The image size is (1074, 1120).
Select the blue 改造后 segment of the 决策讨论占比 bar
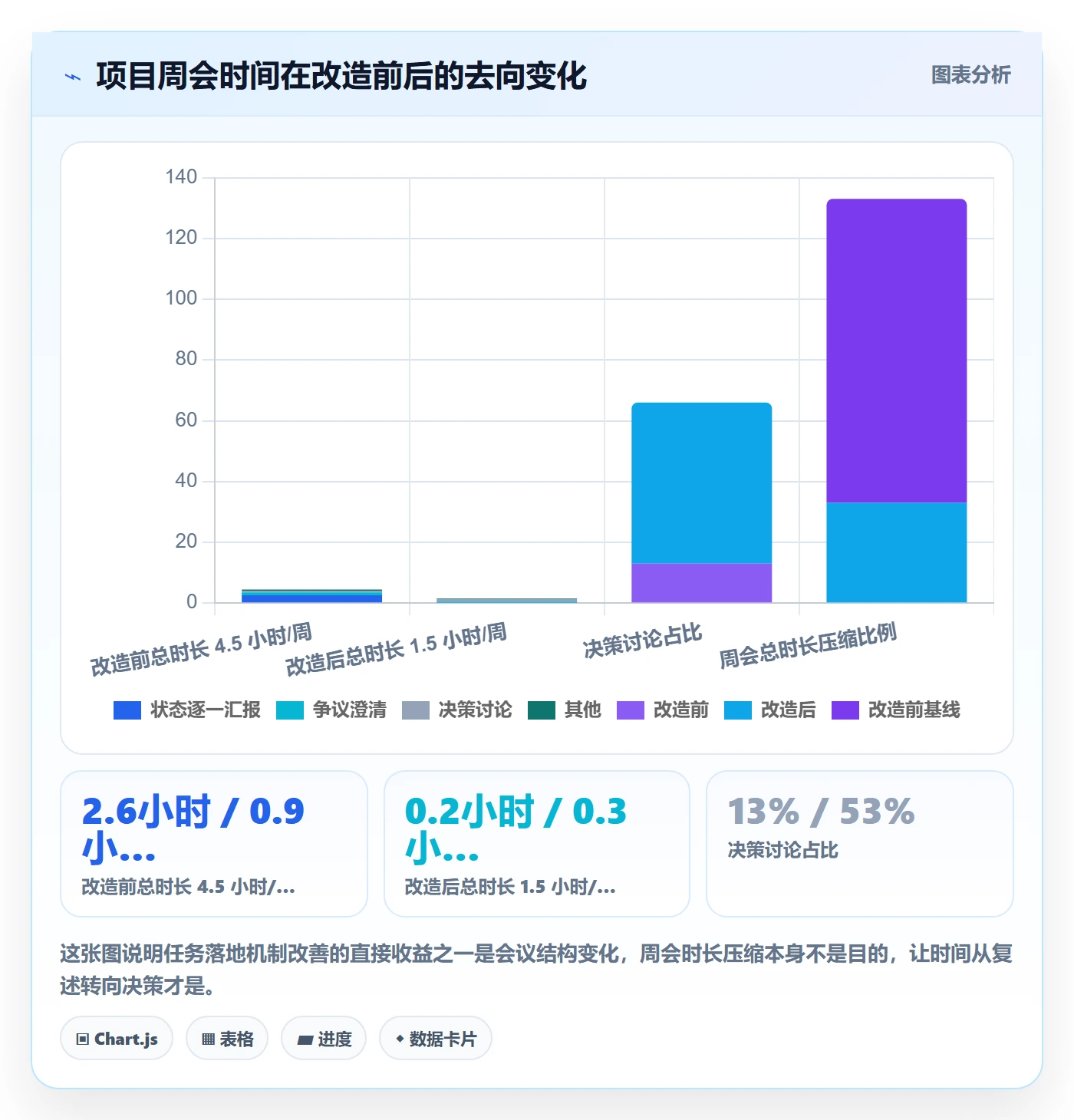click(701, 483)
